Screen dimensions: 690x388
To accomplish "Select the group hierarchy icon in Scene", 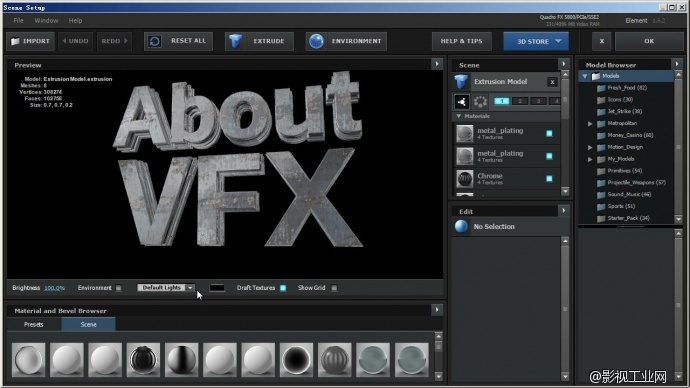I will coord(462,102).
